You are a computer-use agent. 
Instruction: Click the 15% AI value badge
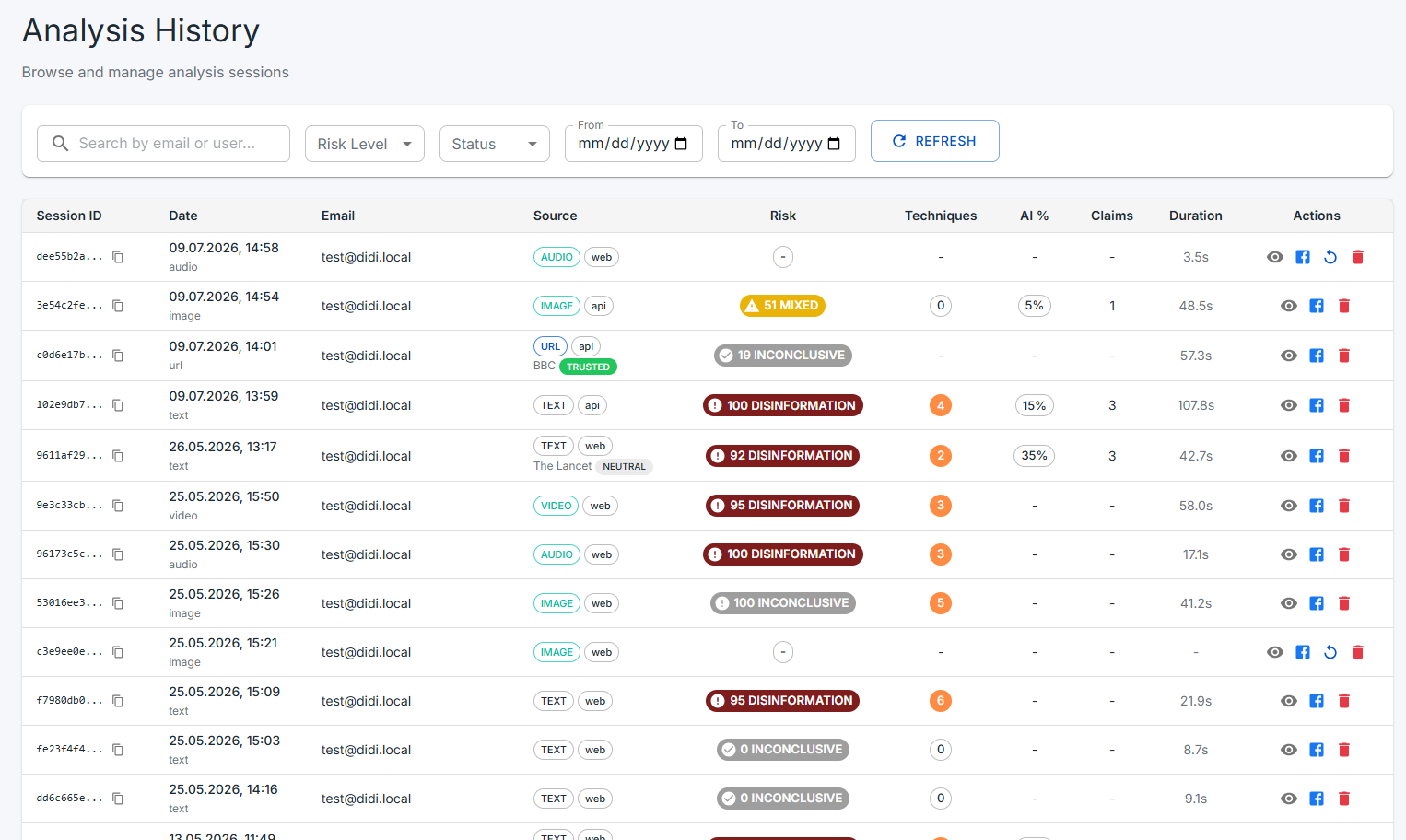click(1035, 405)
